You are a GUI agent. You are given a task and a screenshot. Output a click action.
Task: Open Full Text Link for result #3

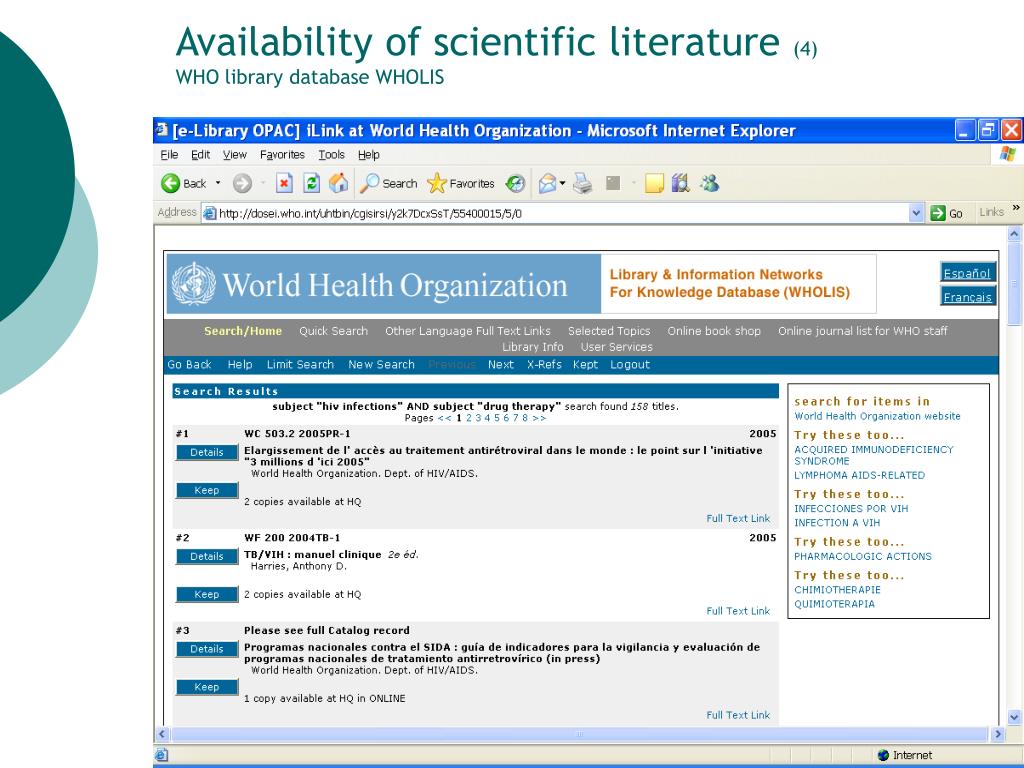coord(738,715)
